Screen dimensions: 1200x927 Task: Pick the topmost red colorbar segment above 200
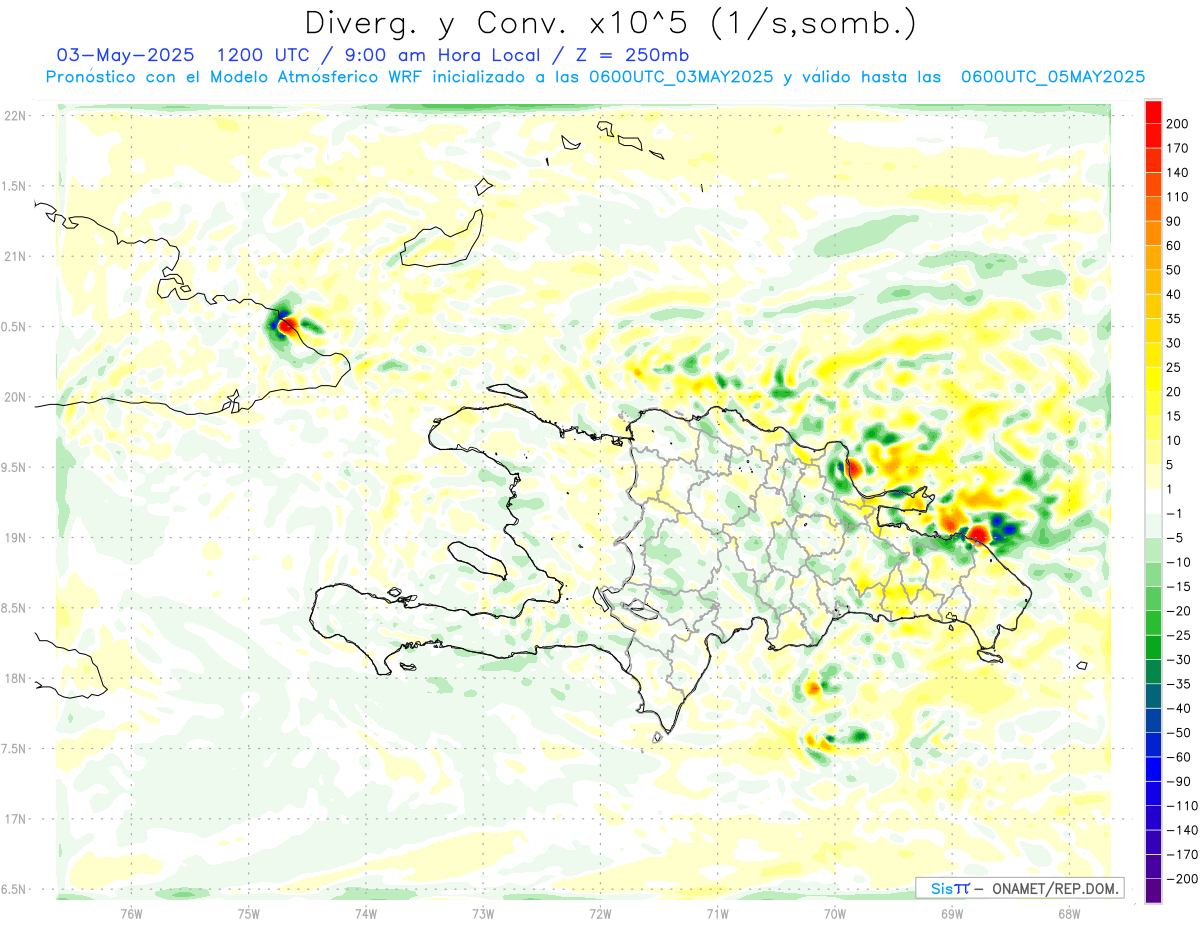pyautogui.click(x=1153, y=112)
